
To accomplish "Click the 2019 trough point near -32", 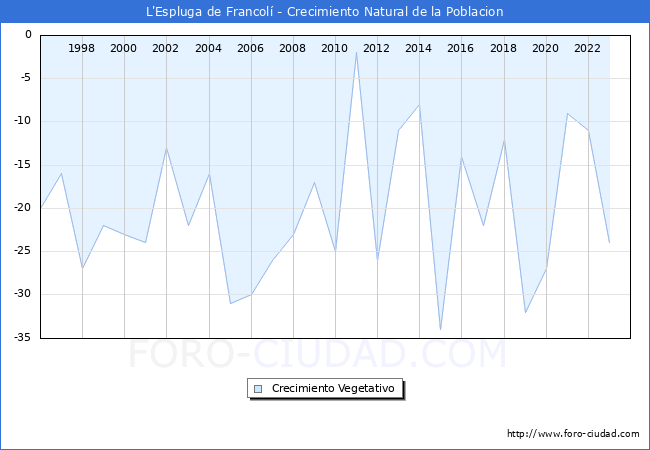I will (525, 312).
